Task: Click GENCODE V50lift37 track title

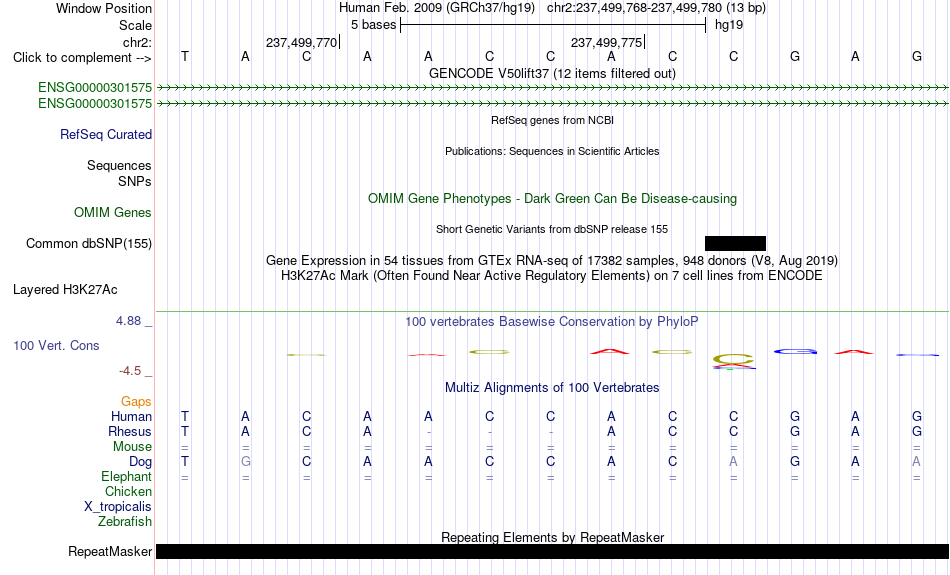Action: pyautogui.click(x=553, y=73)
